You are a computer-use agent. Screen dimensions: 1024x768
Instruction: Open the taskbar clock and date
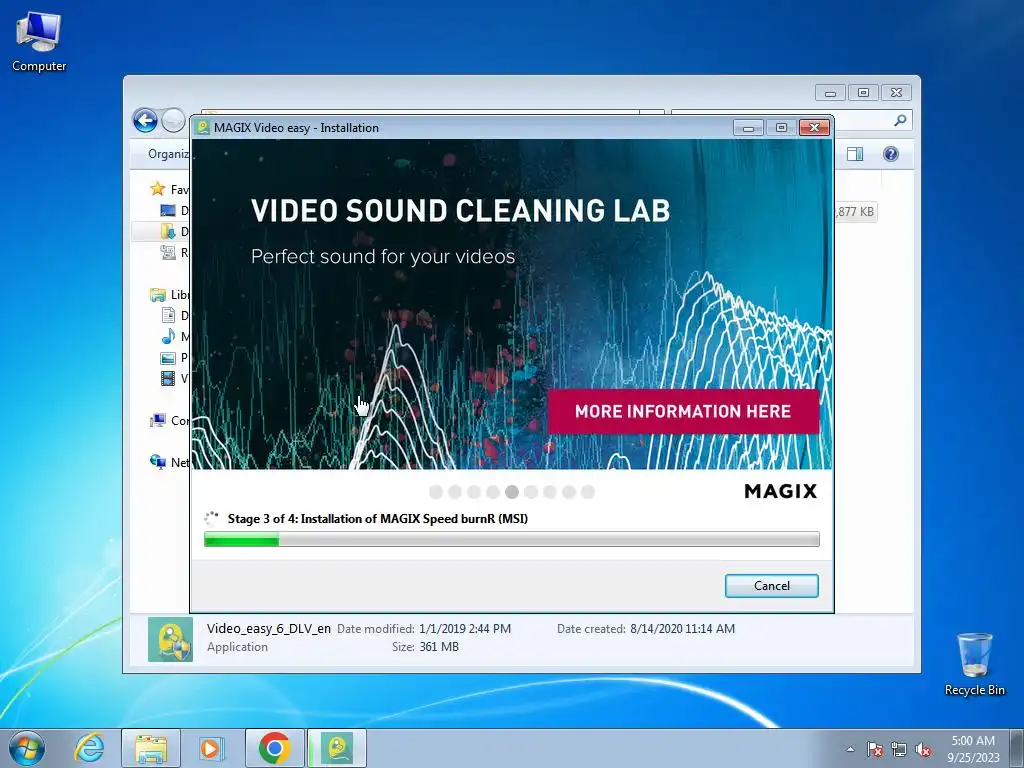click(x=973, y=749)
